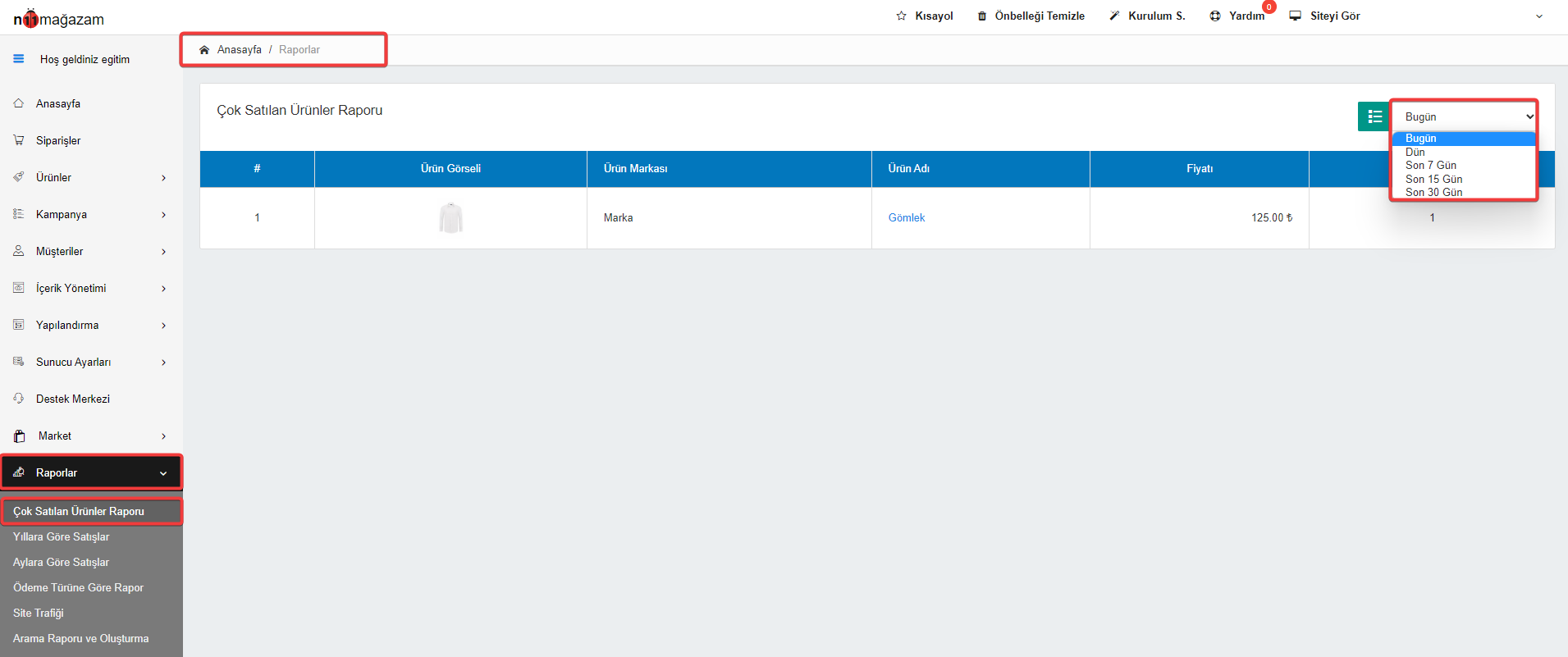The image size is (1568, 657).
Task: Click the Kampanya list icon
Action: pyautogui.click(x=19, y=214)
